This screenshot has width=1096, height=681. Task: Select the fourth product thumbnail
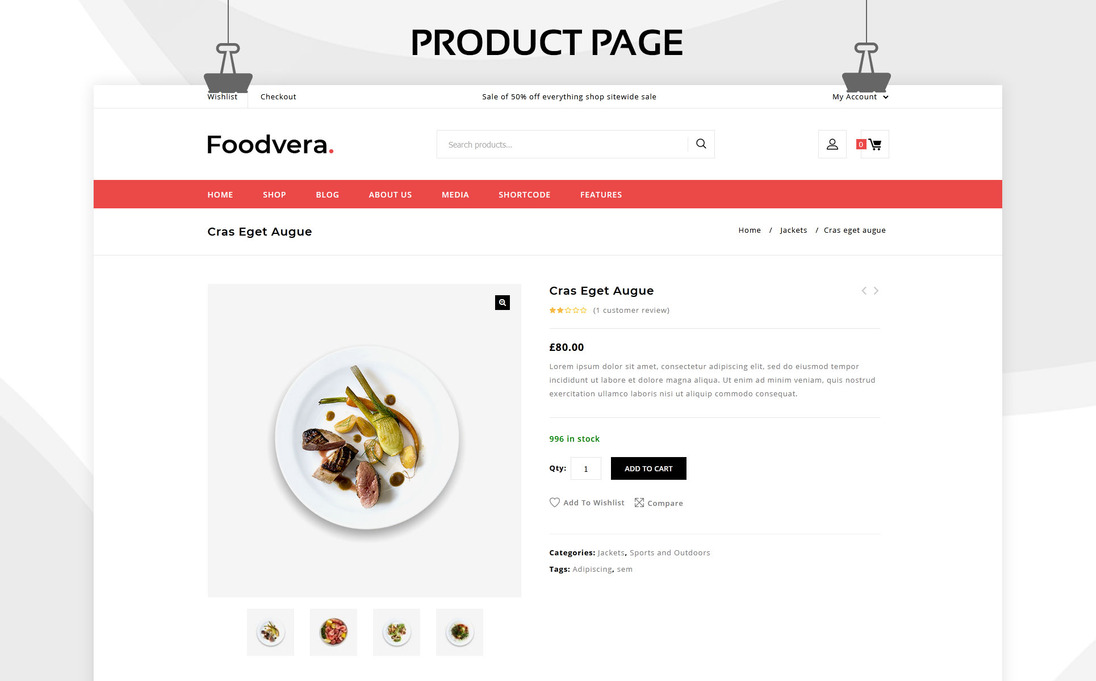pyautogui.click(x=459, y=632)
